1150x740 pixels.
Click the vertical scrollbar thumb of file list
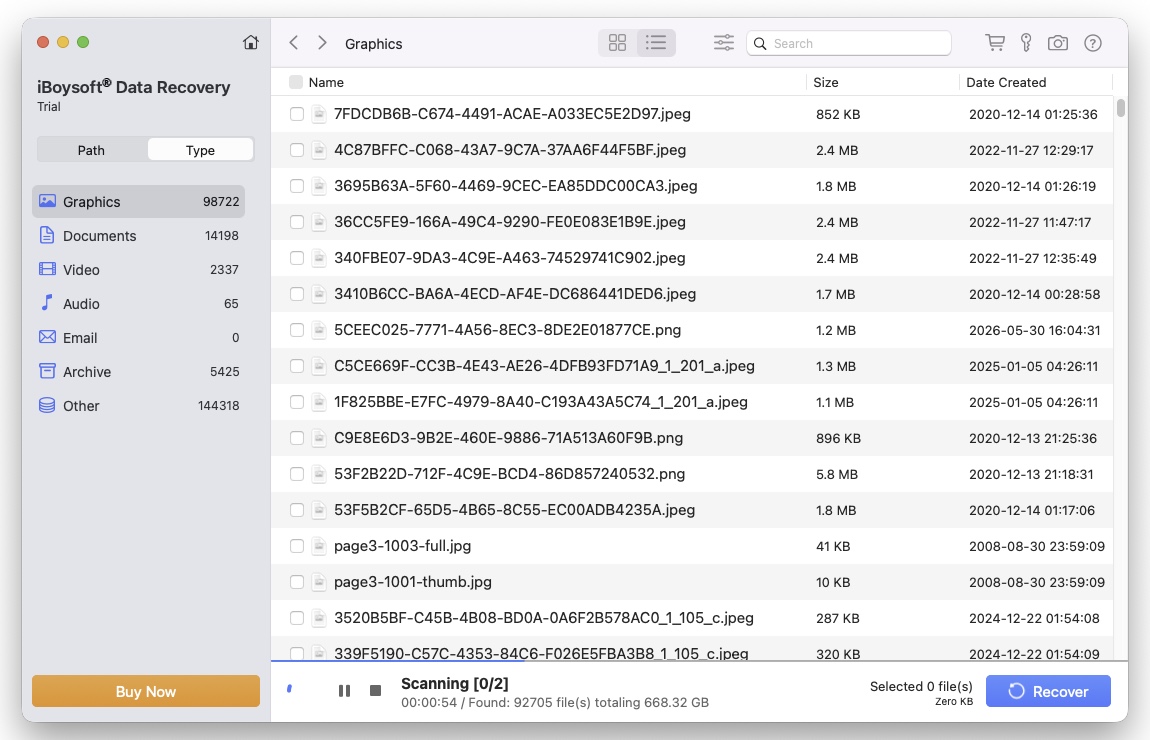pos(1120,107)
